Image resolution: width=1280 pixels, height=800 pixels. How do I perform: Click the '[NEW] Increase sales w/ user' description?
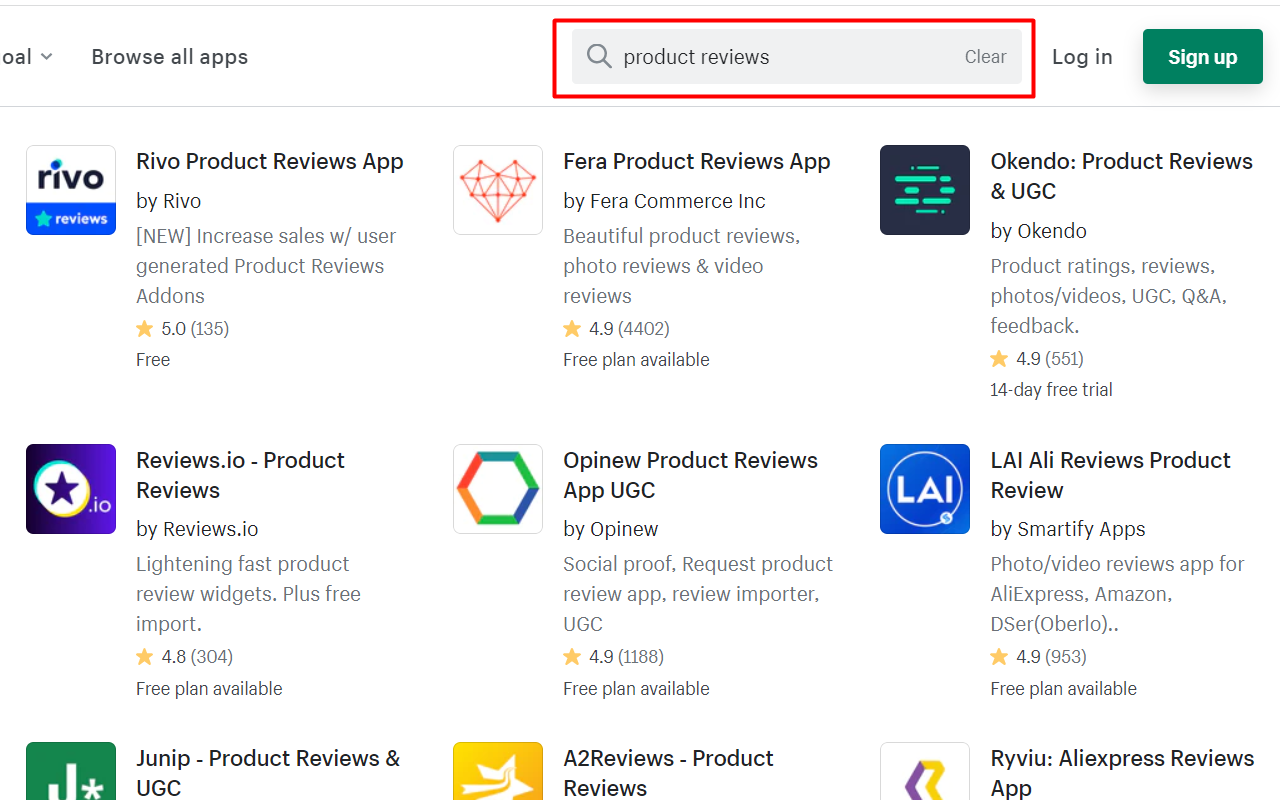point(266,266)
